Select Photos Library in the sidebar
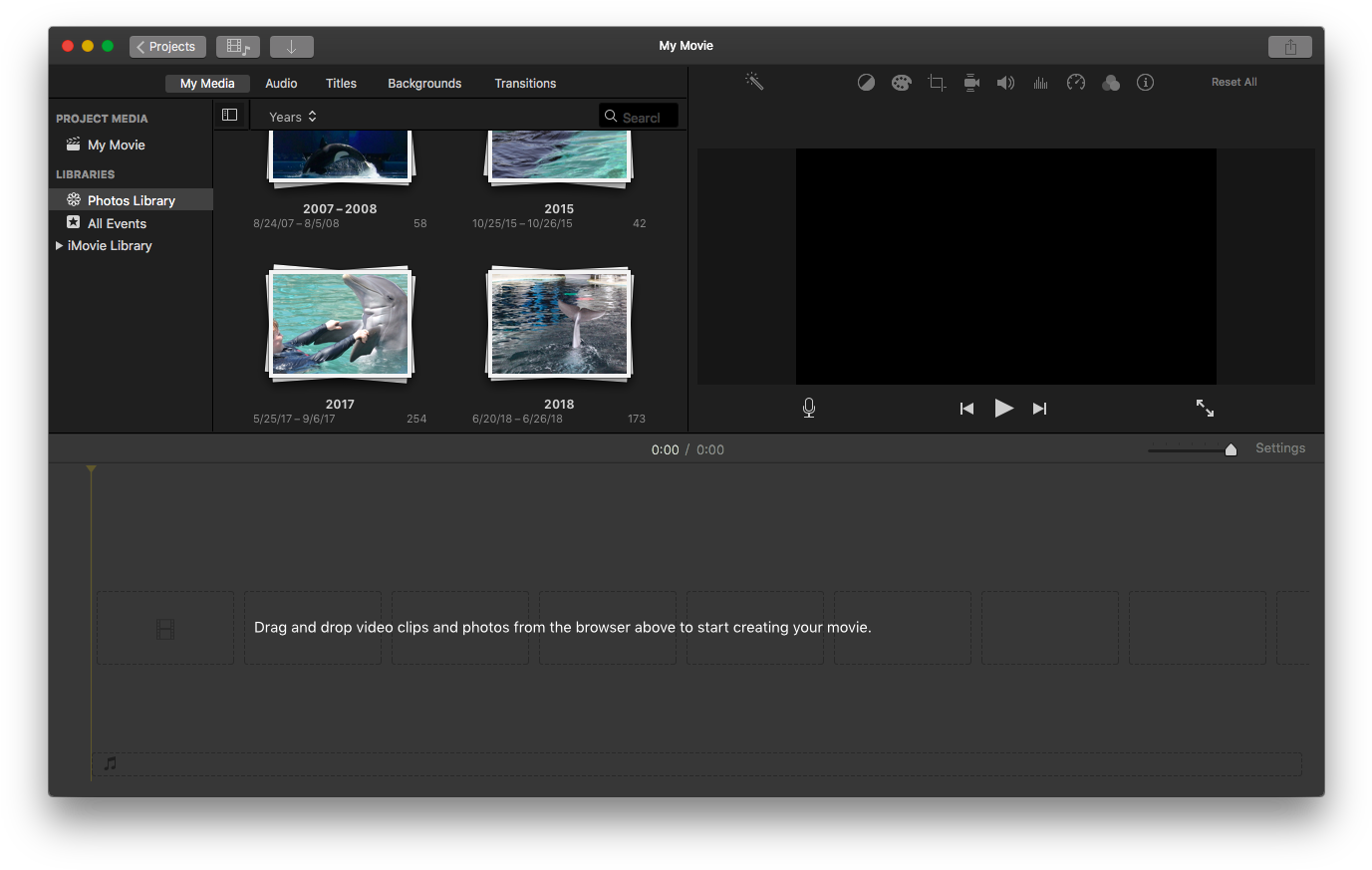1372x870 pixels. 131,200
